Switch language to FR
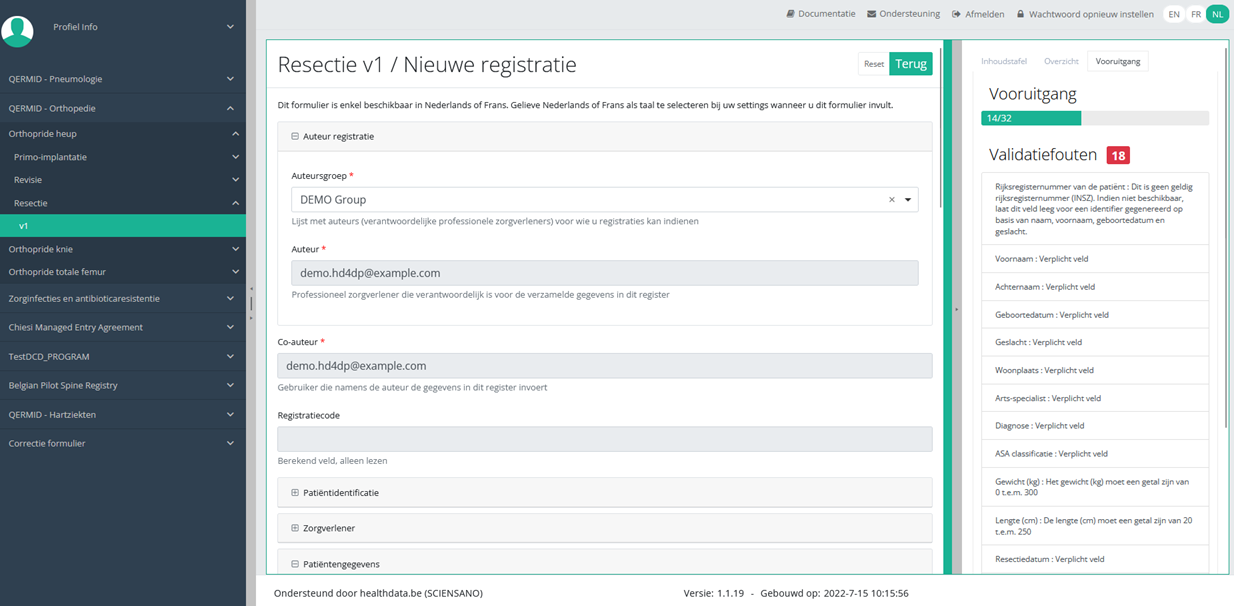The height and width of the screenshot is (606, 1234). pyautogui.click(x=1195, y=14)
